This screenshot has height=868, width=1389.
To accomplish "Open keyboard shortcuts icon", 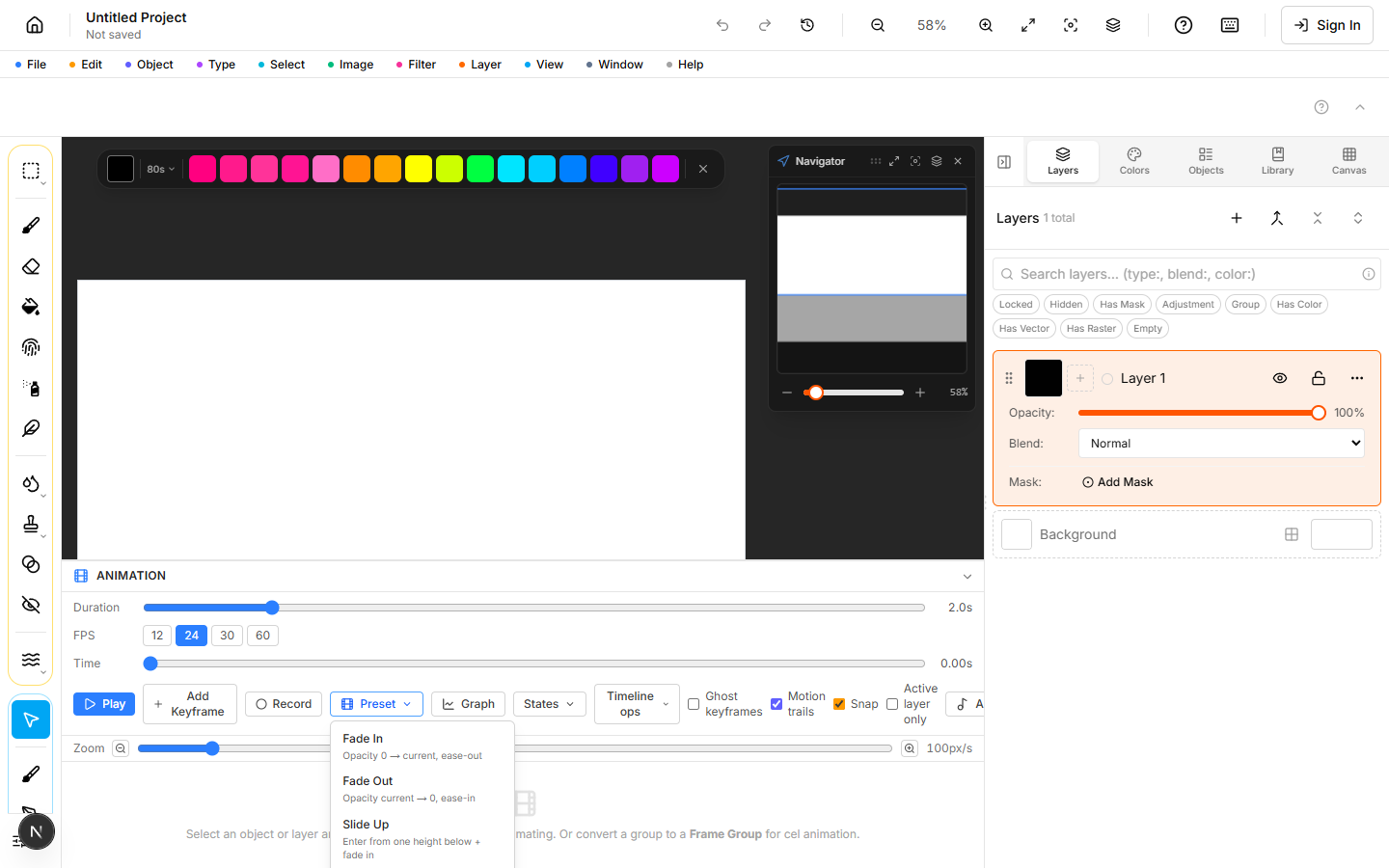I will click(x=1230, y=25).
